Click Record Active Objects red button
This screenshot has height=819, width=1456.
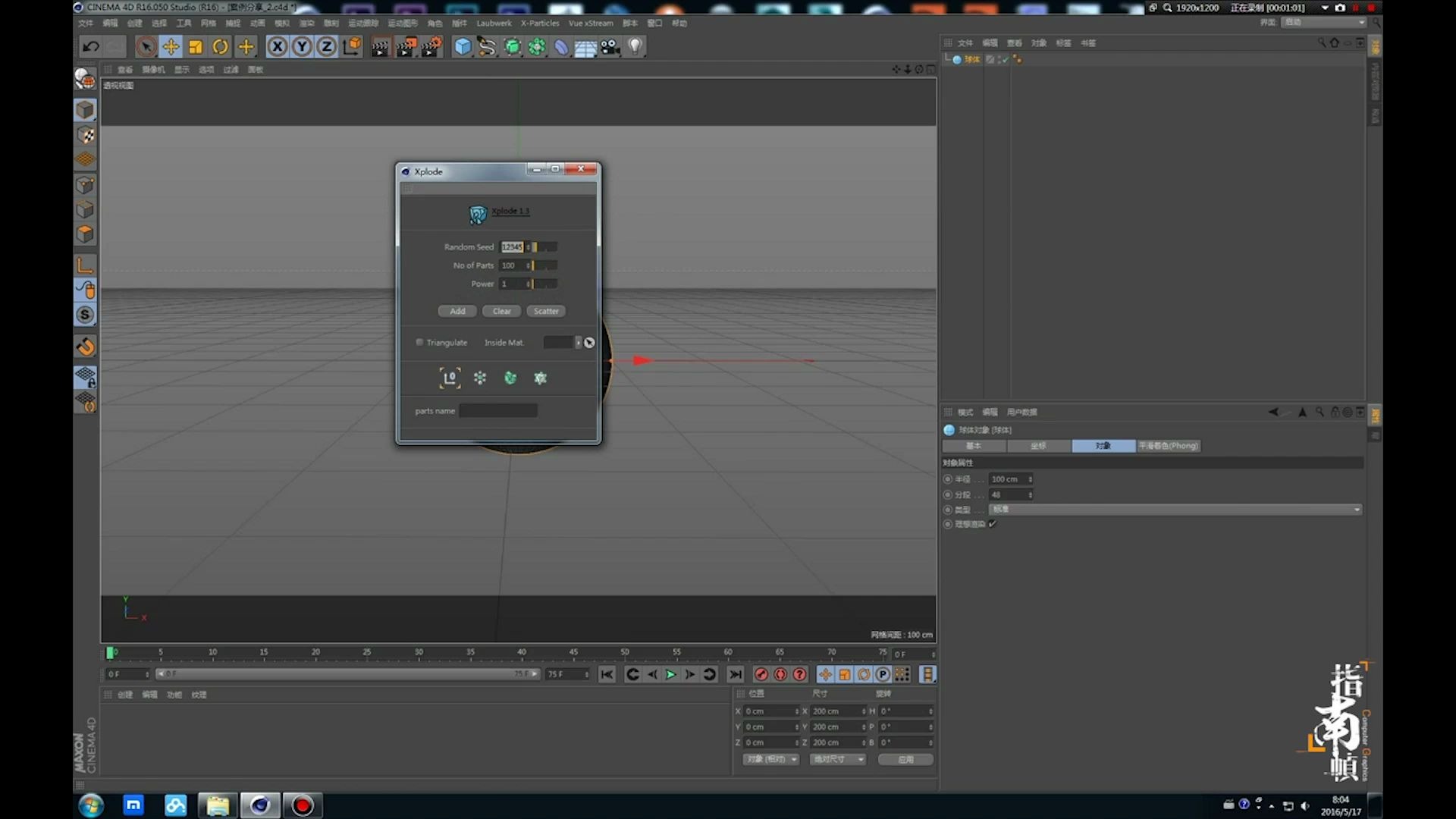pos(761,674)
